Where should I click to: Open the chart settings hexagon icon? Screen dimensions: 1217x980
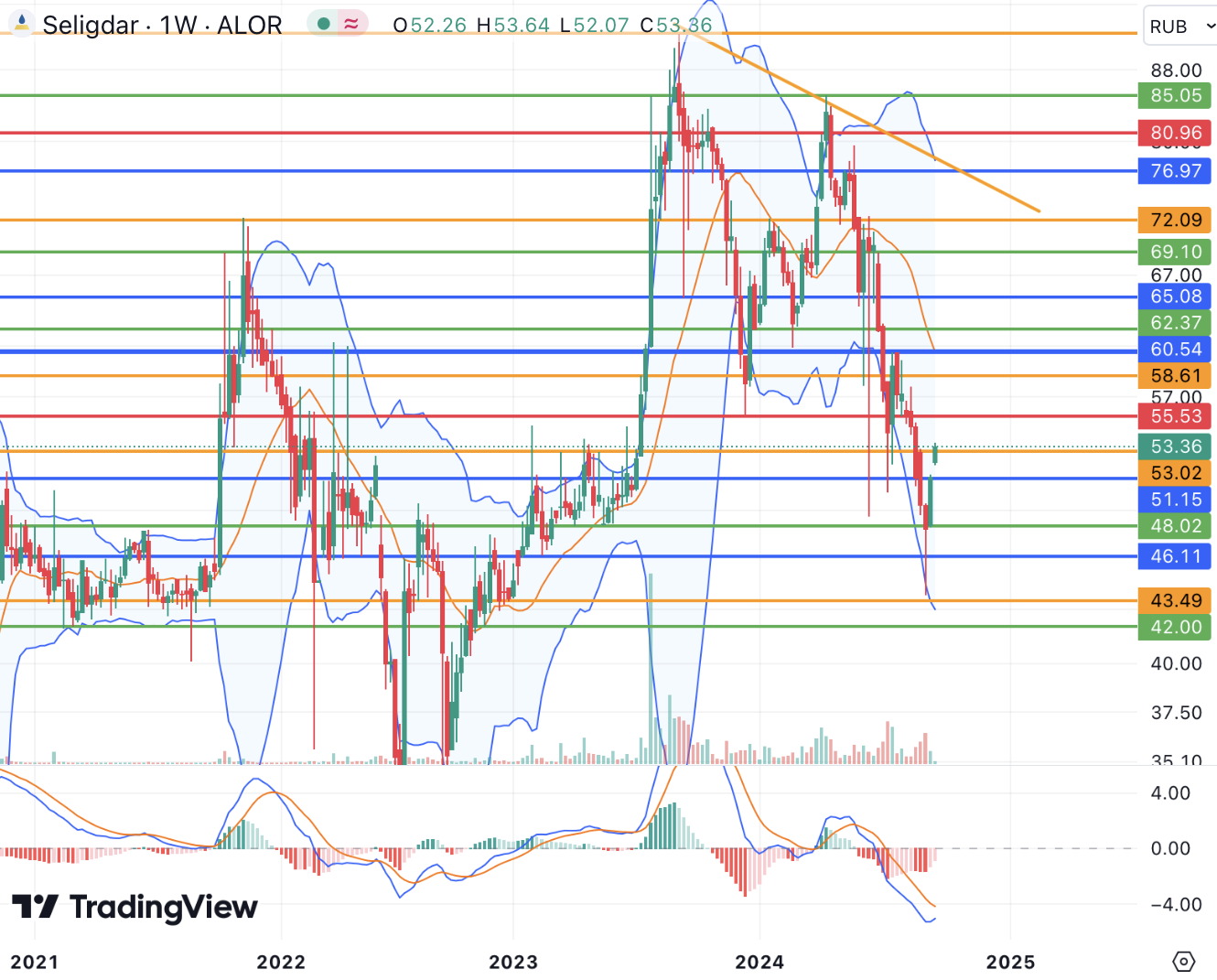pyautogui.click(x=1183, y=962)
